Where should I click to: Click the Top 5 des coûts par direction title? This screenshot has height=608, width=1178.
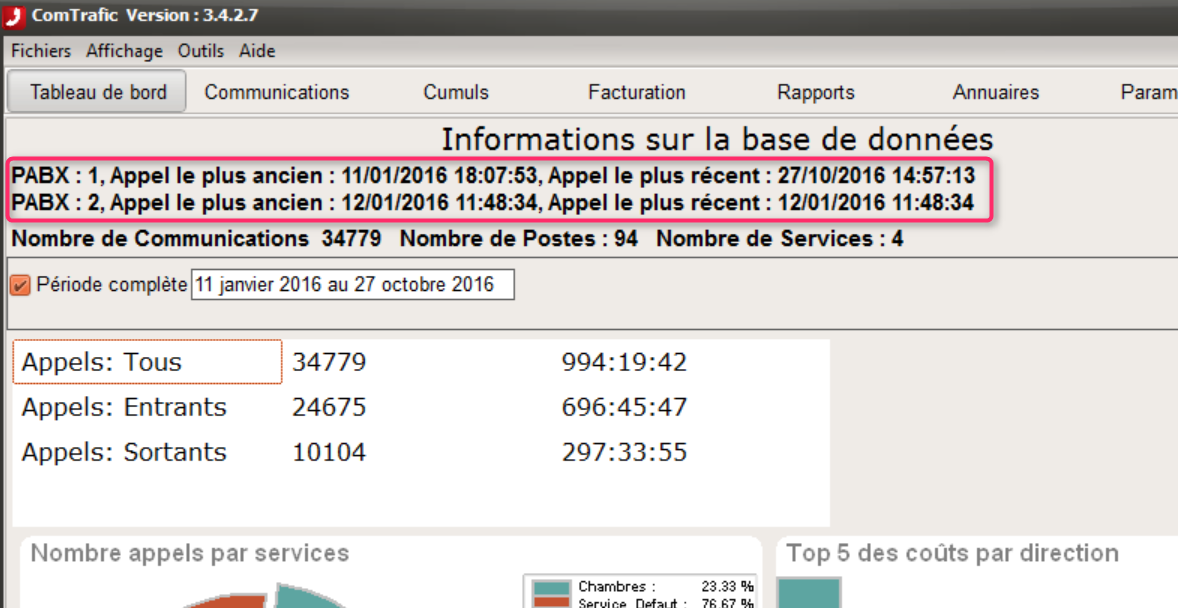[x=952, y=553]
